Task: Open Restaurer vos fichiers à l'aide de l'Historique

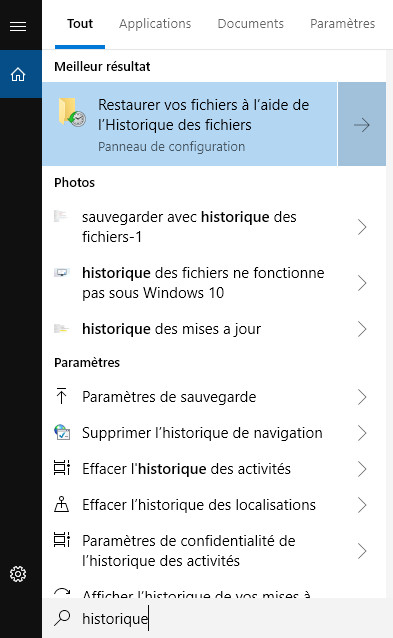Action: (190, 124)
